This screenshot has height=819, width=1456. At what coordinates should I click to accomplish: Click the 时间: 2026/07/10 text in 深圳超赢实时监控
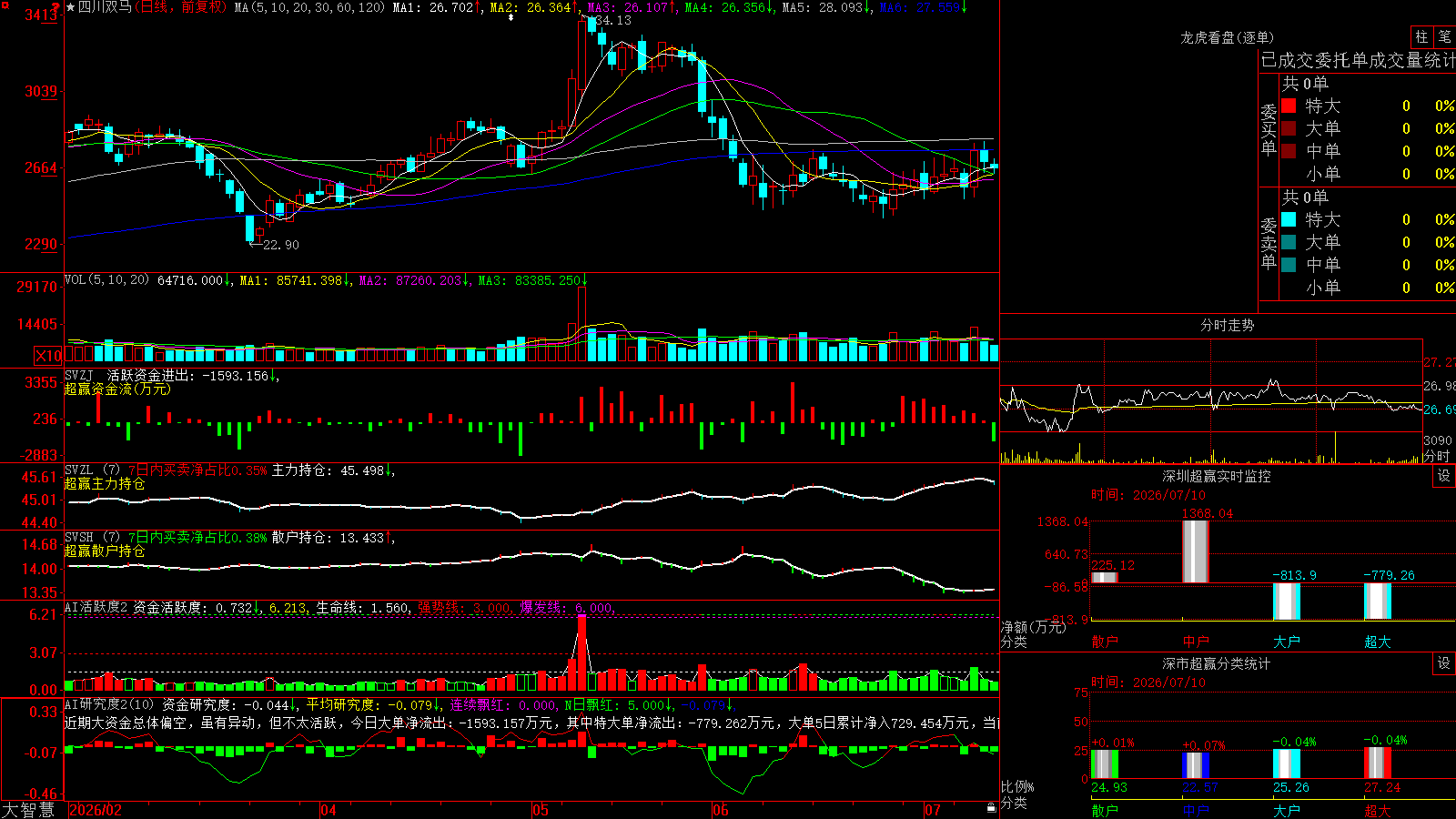[x=1148, y=495]
